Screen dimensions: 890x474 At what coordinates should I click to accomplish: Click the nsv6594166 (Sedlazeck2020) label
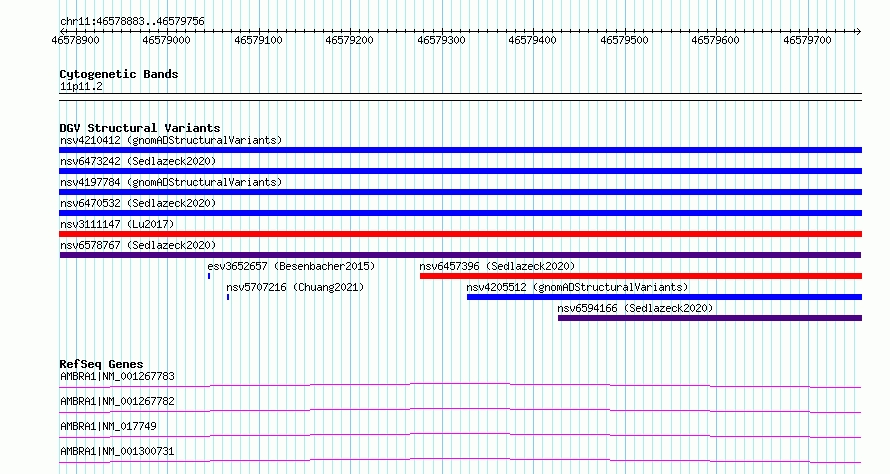click(635, 308)
